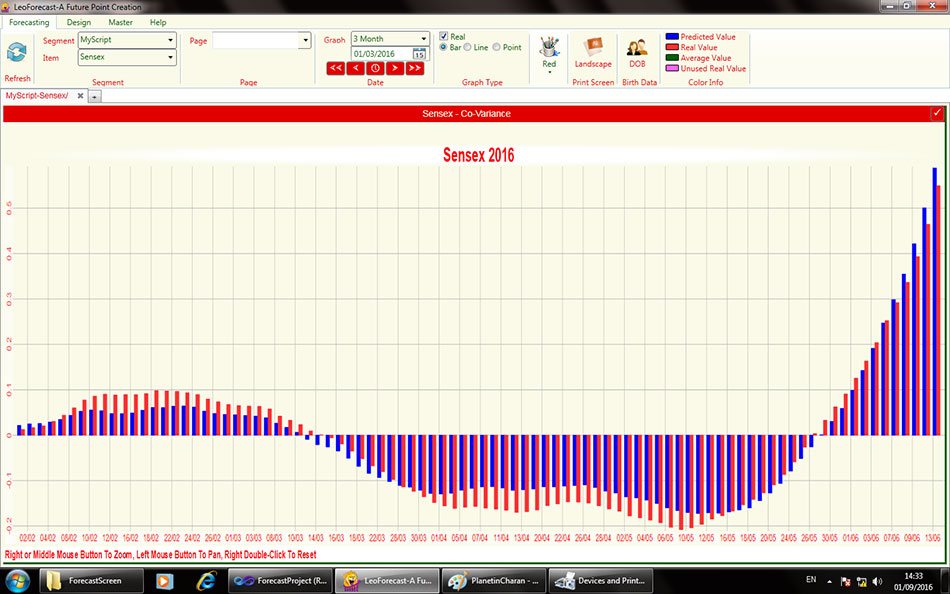Screen dimensions: 950x594
Task: Open ForecastScreen folder in taskbar
Action: [91, 581]
